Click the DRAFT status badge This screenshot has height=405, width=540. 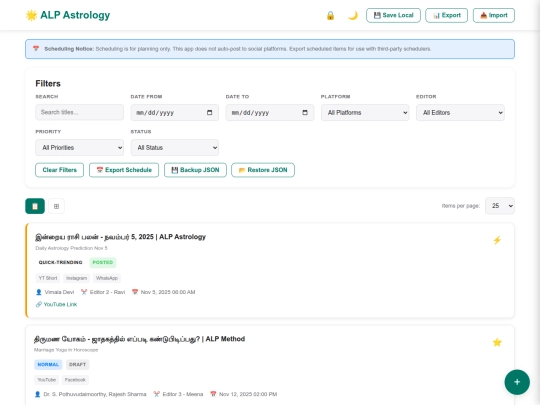pyautogui.click(x=77, y=364)
